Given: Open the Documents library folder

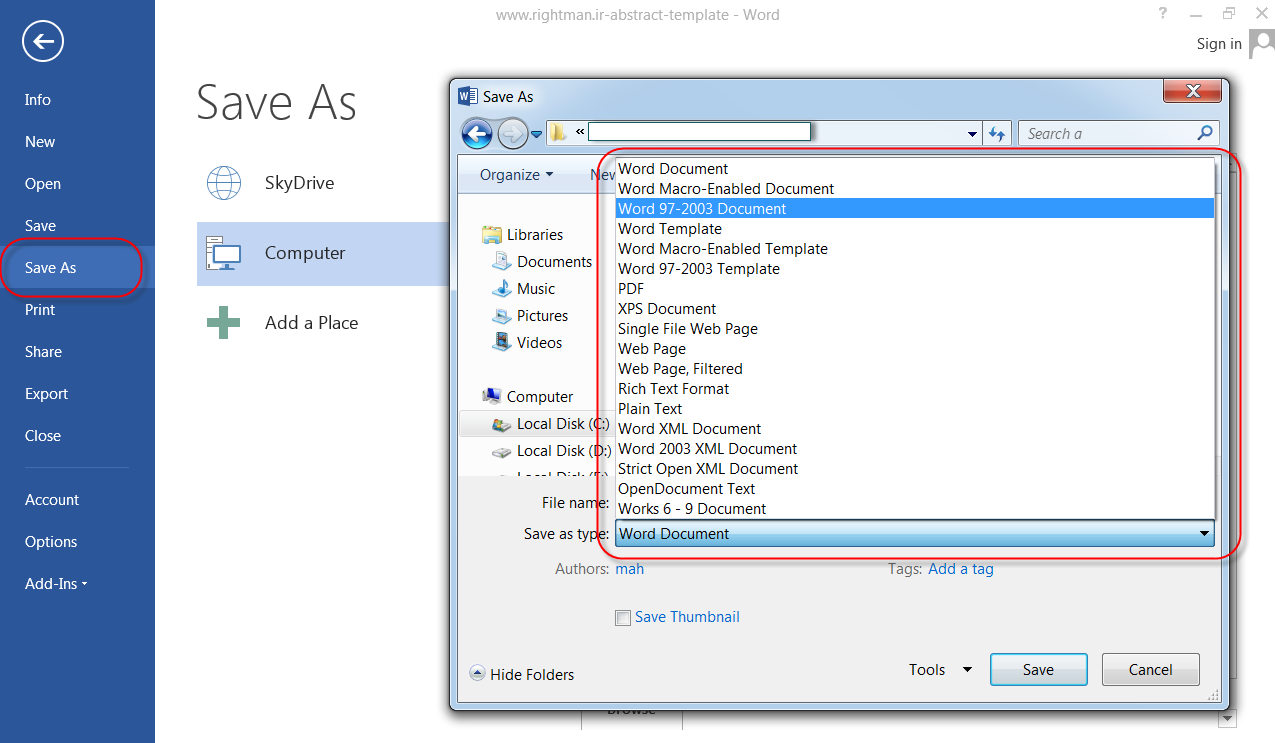Looking at the screenshot, I should [x=554, y=262].
